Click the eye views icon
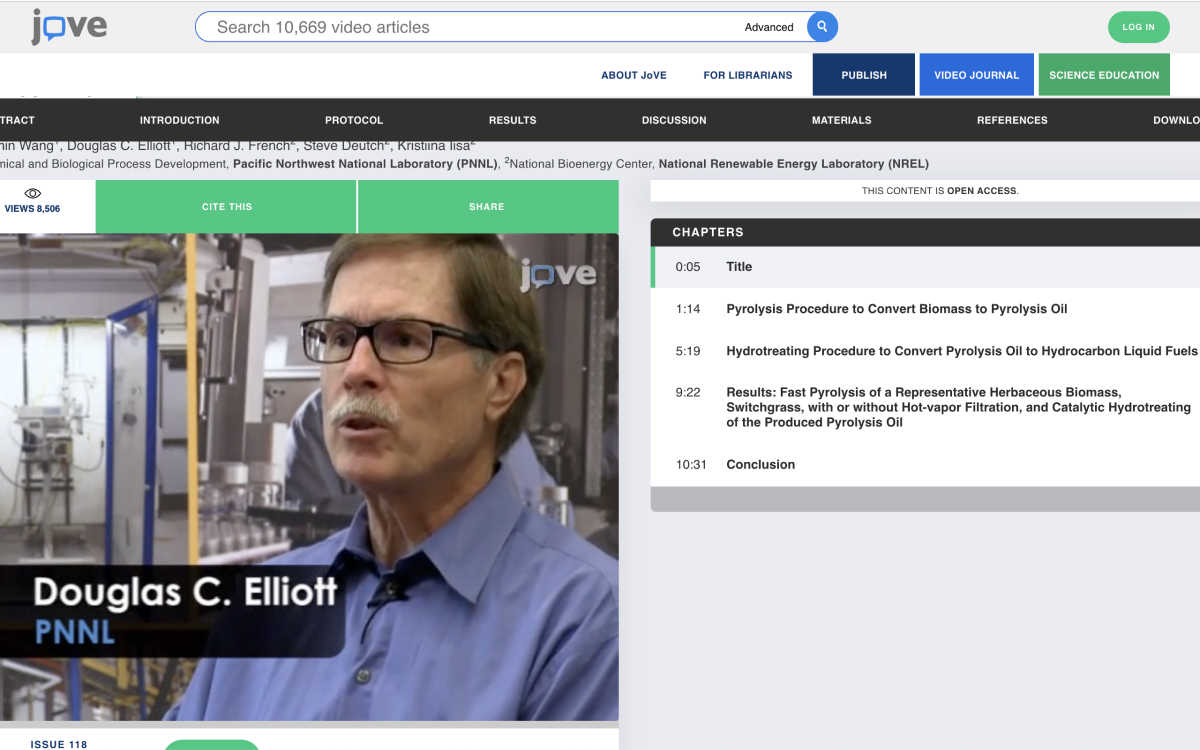Image resolution: width=1200 pixels, height=750 pixels. [x=32, y=193]
